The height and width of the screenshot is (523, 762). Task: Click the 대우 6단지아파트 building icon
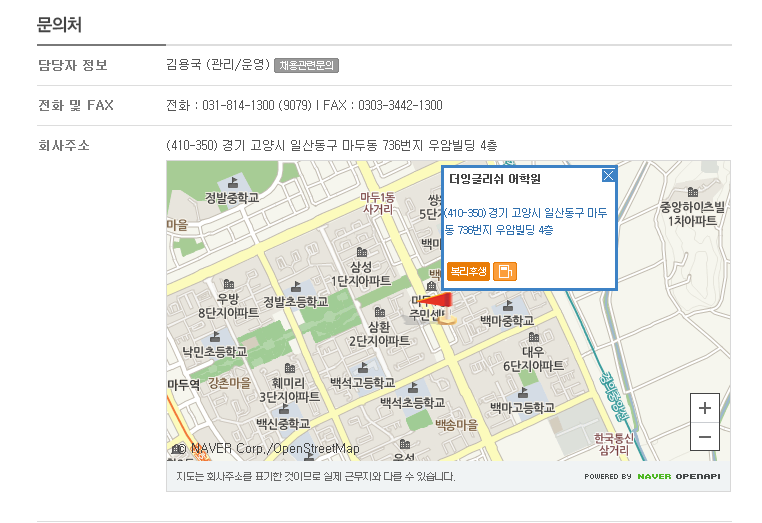click(534, 337)
